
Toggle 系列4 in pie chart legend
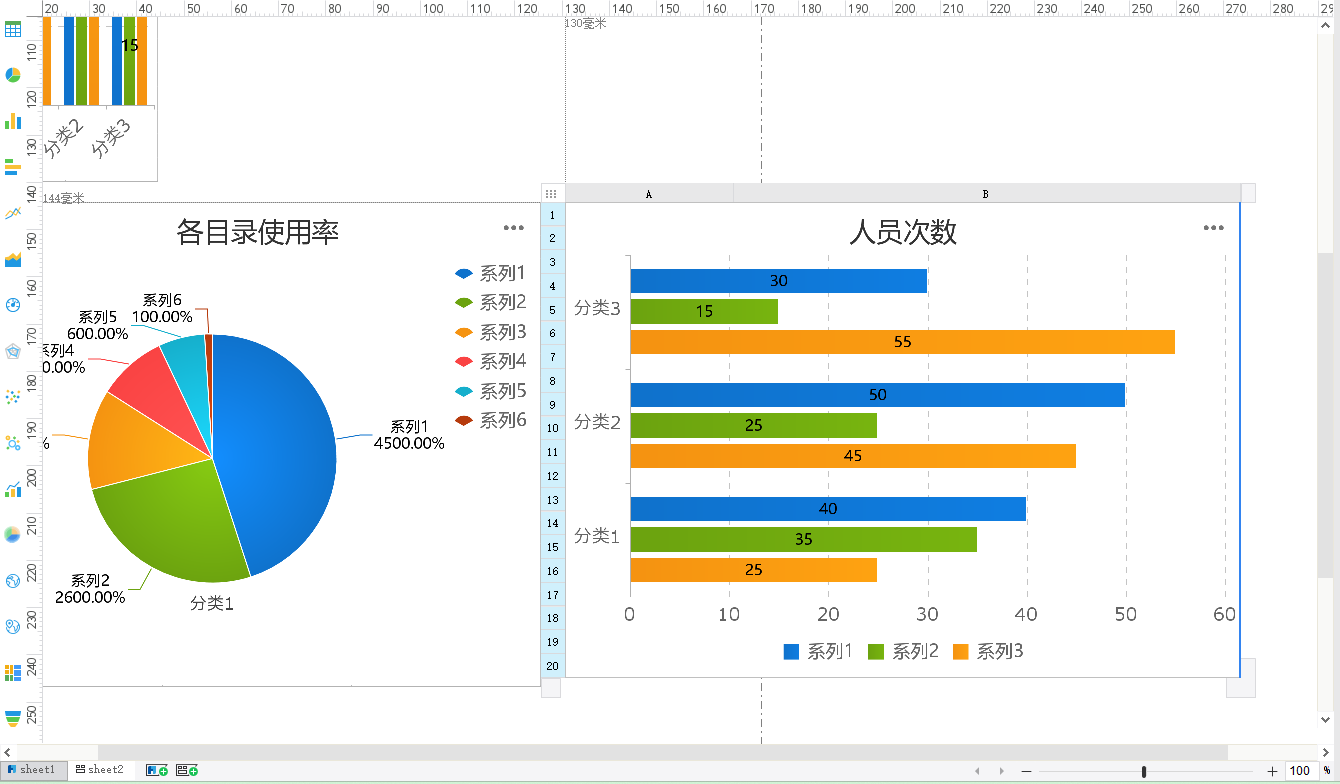click(490, 361)
